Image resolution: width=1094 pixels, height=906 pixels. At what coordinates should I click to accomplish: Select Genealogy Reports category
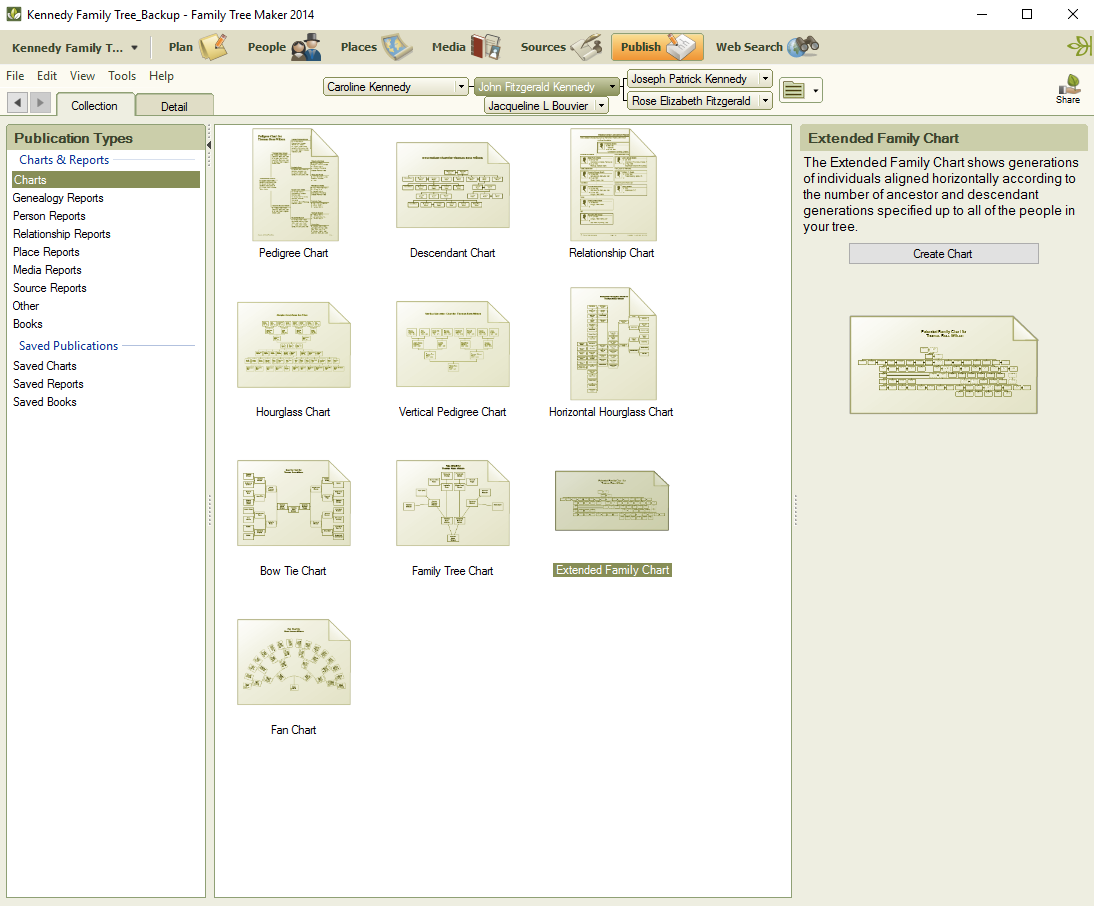(x=58, y=198)
